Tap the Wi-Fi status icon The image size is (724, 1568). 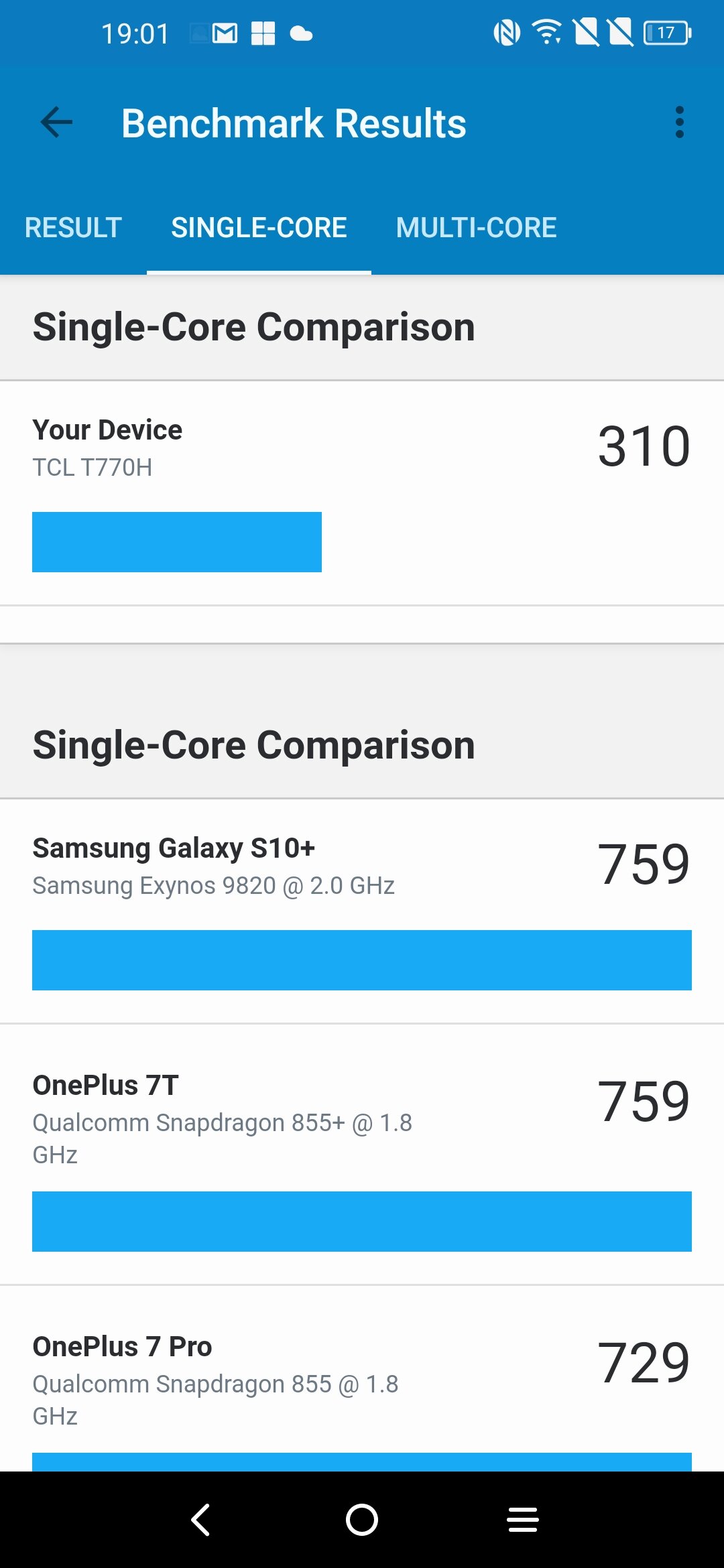pyautogui.click(x=547, y=32)
